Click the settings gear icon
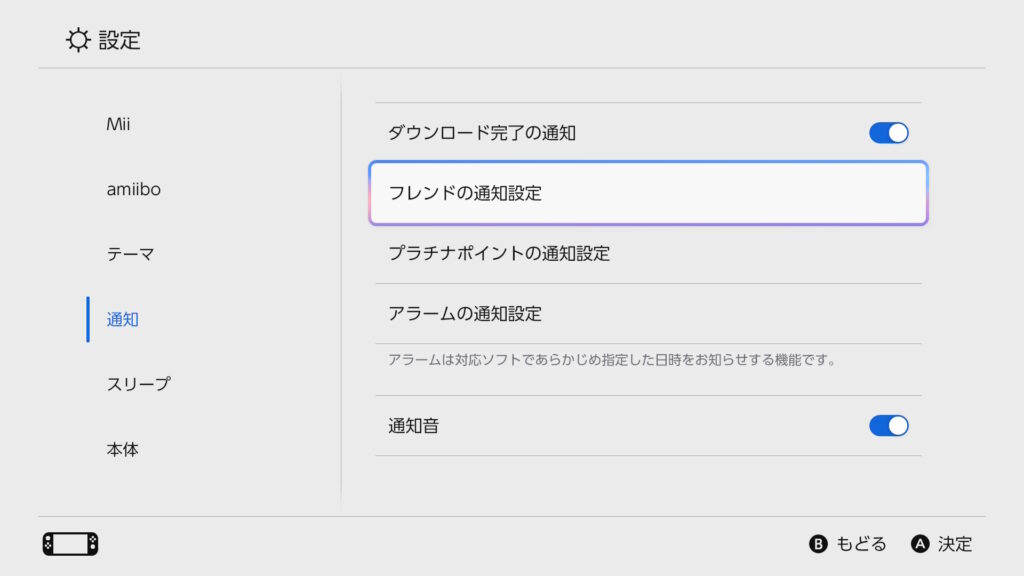The height and width of the screenshot is (576, 1024). [x=78, y=40]
